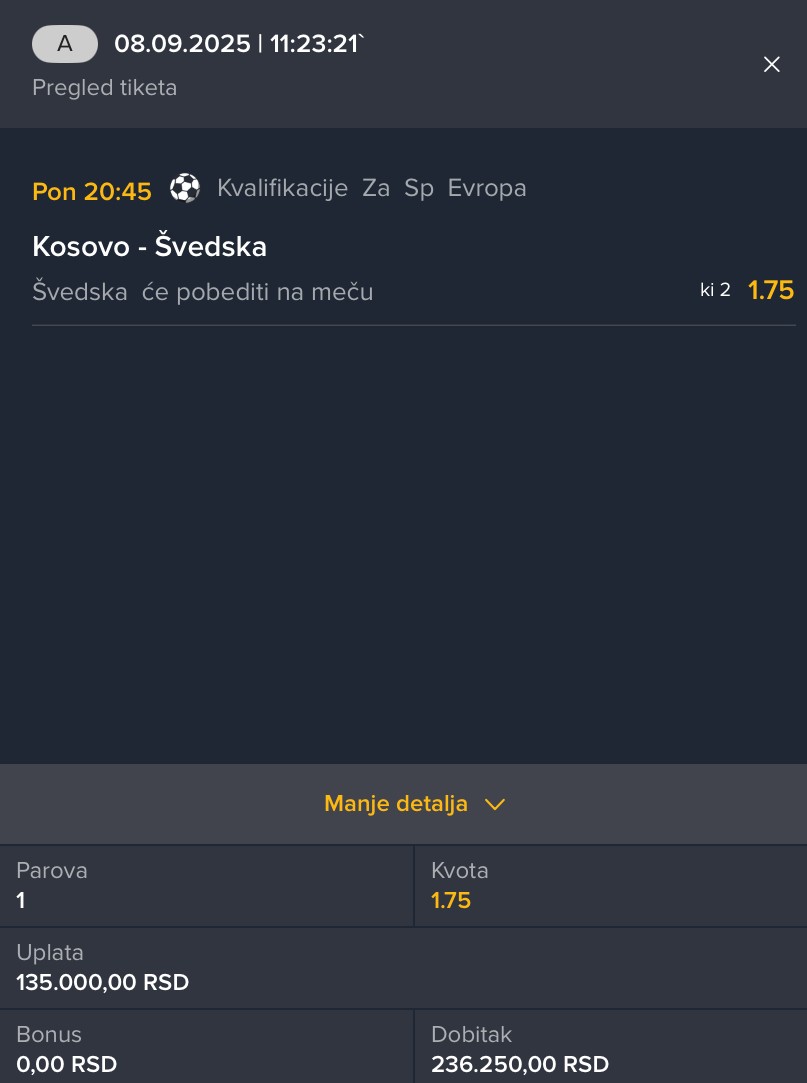The image size is (807, 1083).
Task: Click the "Dobitak" label
Action: (x=471, y=1035)
